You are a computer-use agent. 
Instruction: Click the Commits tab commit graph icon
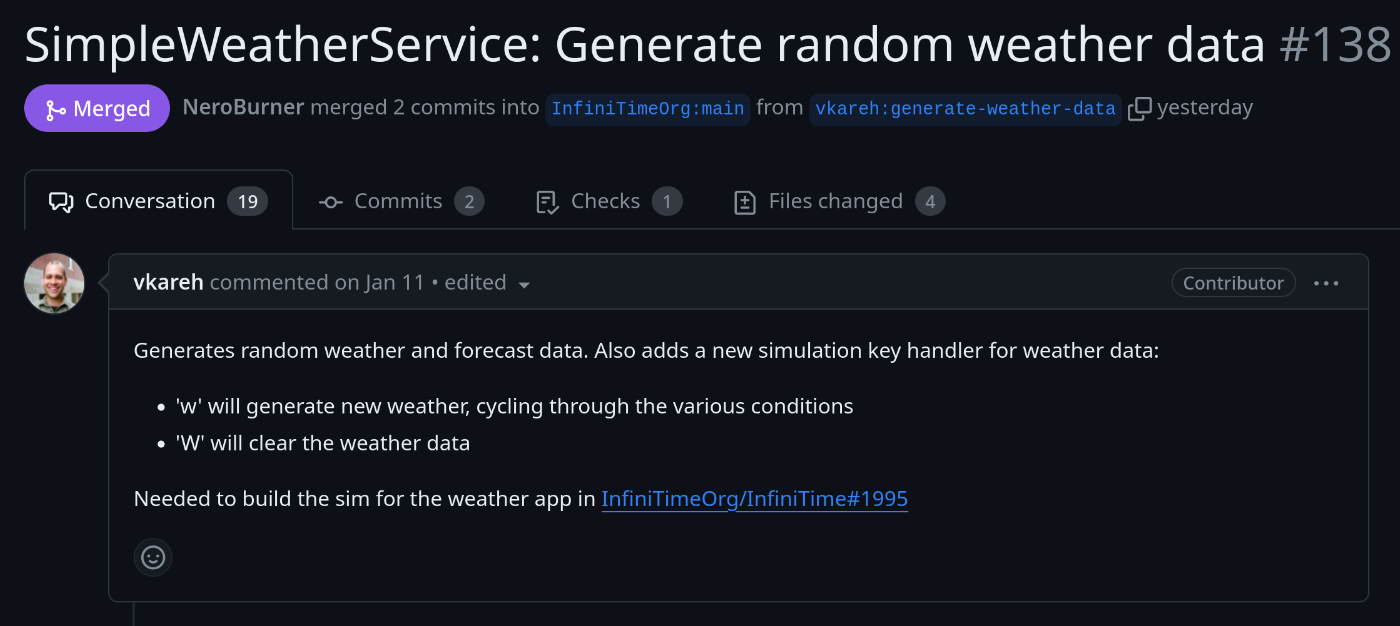tap(330, 201)
